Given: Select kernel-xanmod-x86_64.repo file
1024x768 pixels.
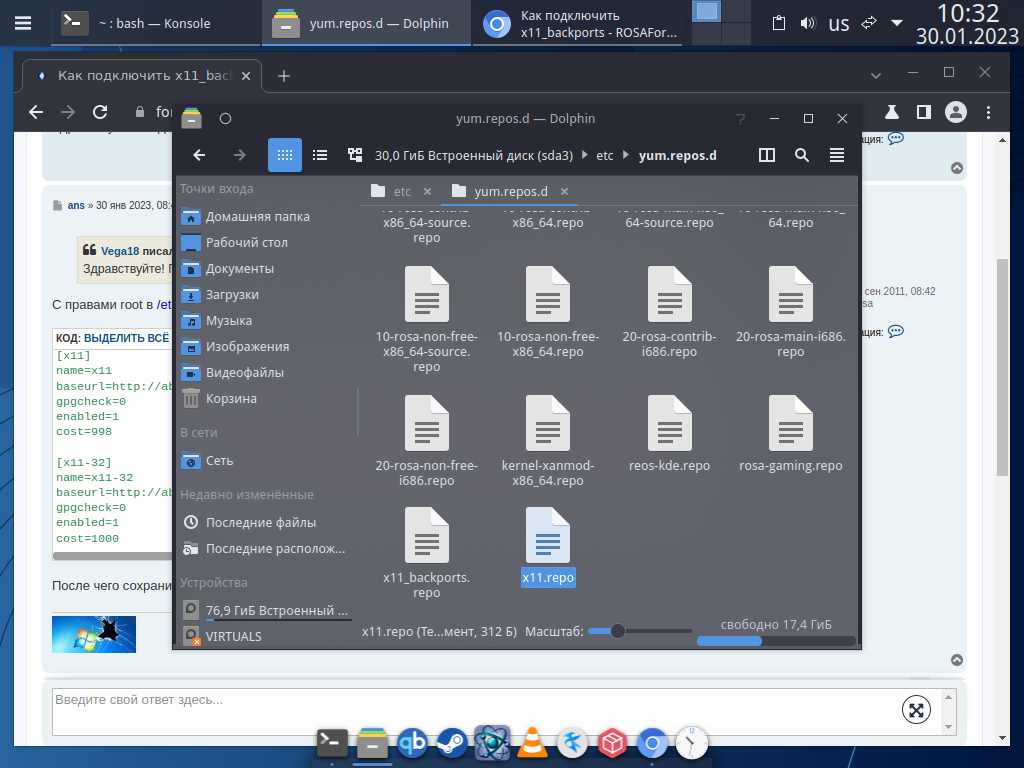Looking at the screenshot, I should coord(548,441).
